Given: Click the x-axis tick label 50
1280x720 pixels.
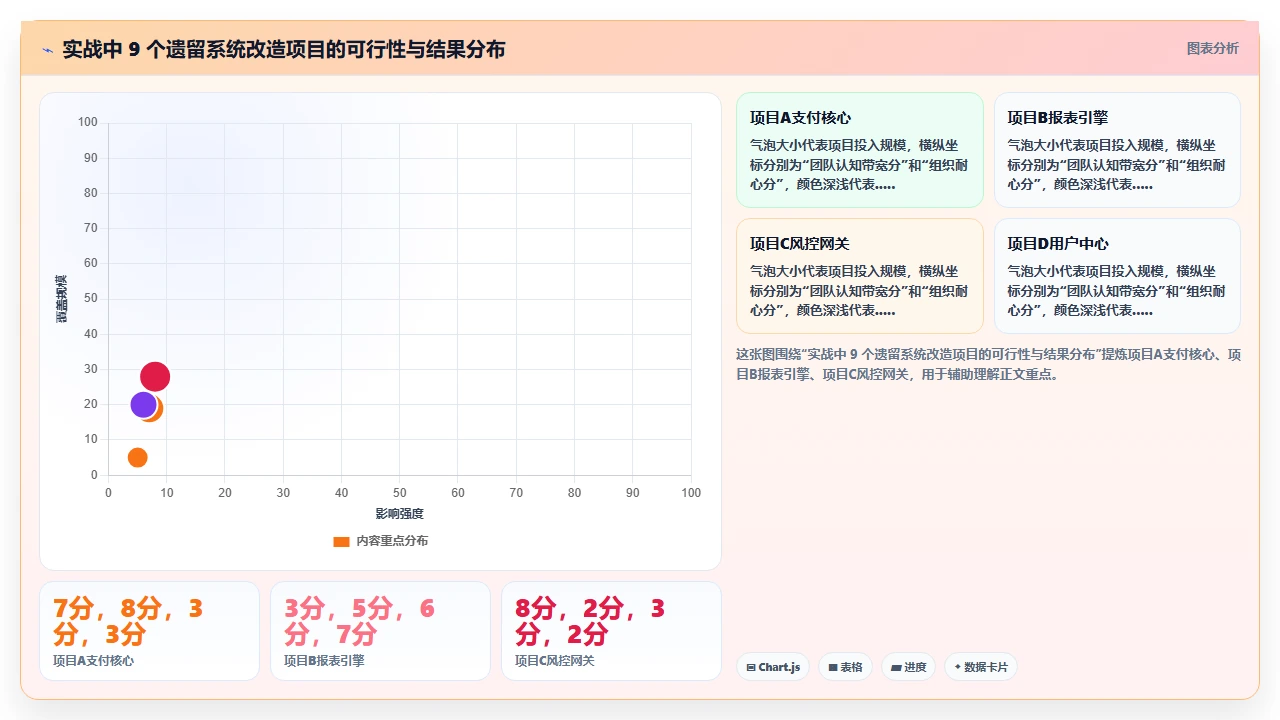Looking at the screenshot, I should pos(400,493).
